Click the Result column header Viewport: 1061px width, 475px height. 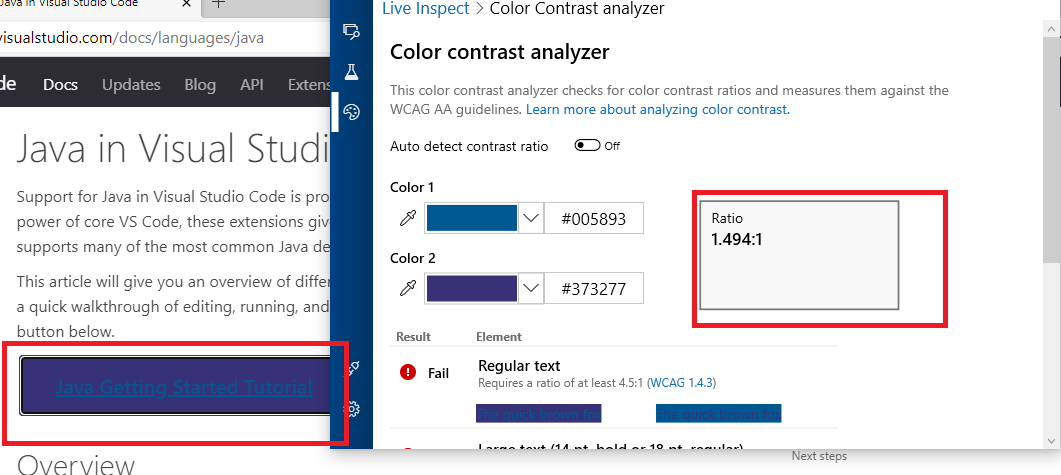click(x=413, y=336)
